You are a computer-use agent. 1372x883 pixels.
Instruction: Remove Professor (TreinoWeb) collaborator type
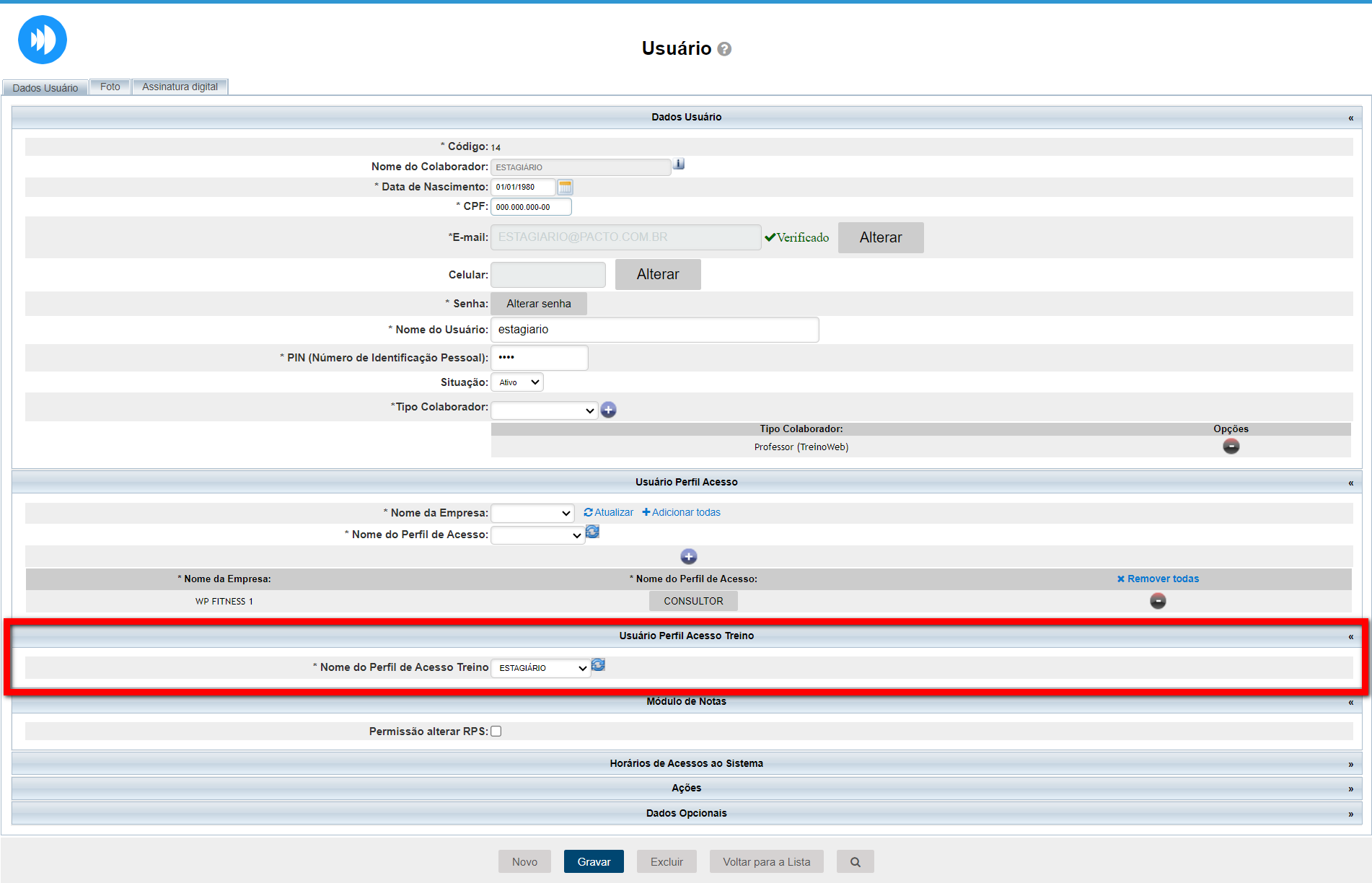point(1231,447)
